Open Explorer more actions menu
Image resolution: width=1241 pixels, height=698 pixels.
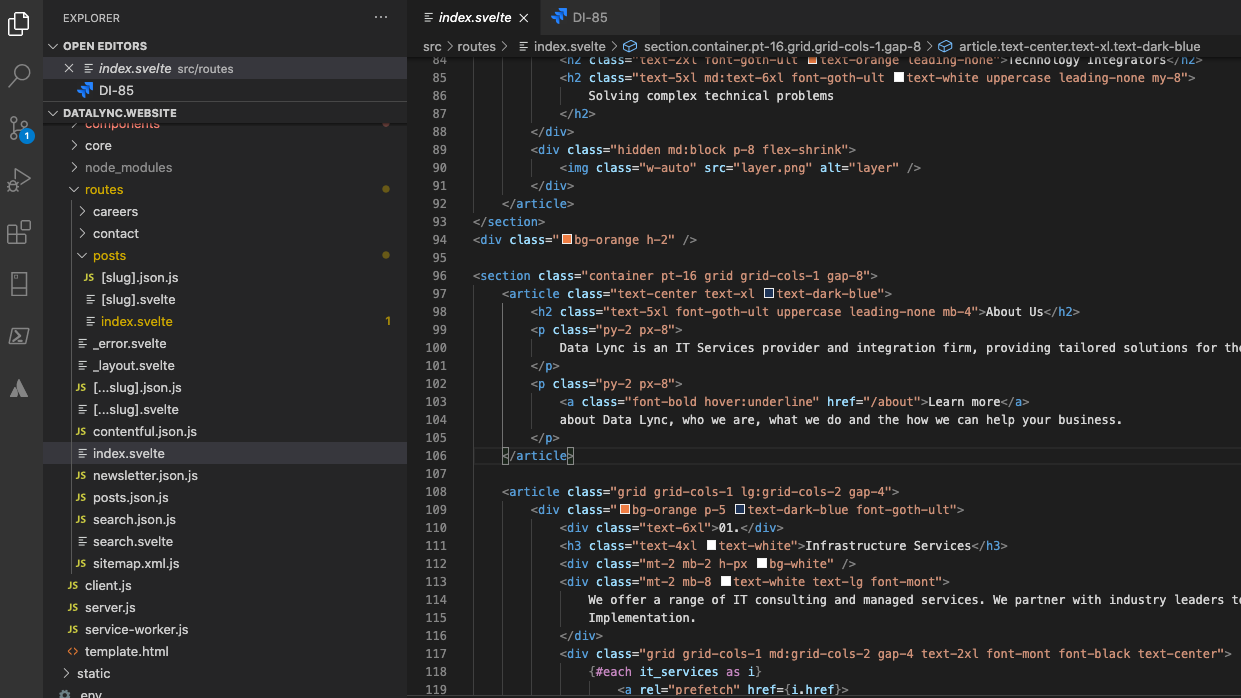coord(381,18)
